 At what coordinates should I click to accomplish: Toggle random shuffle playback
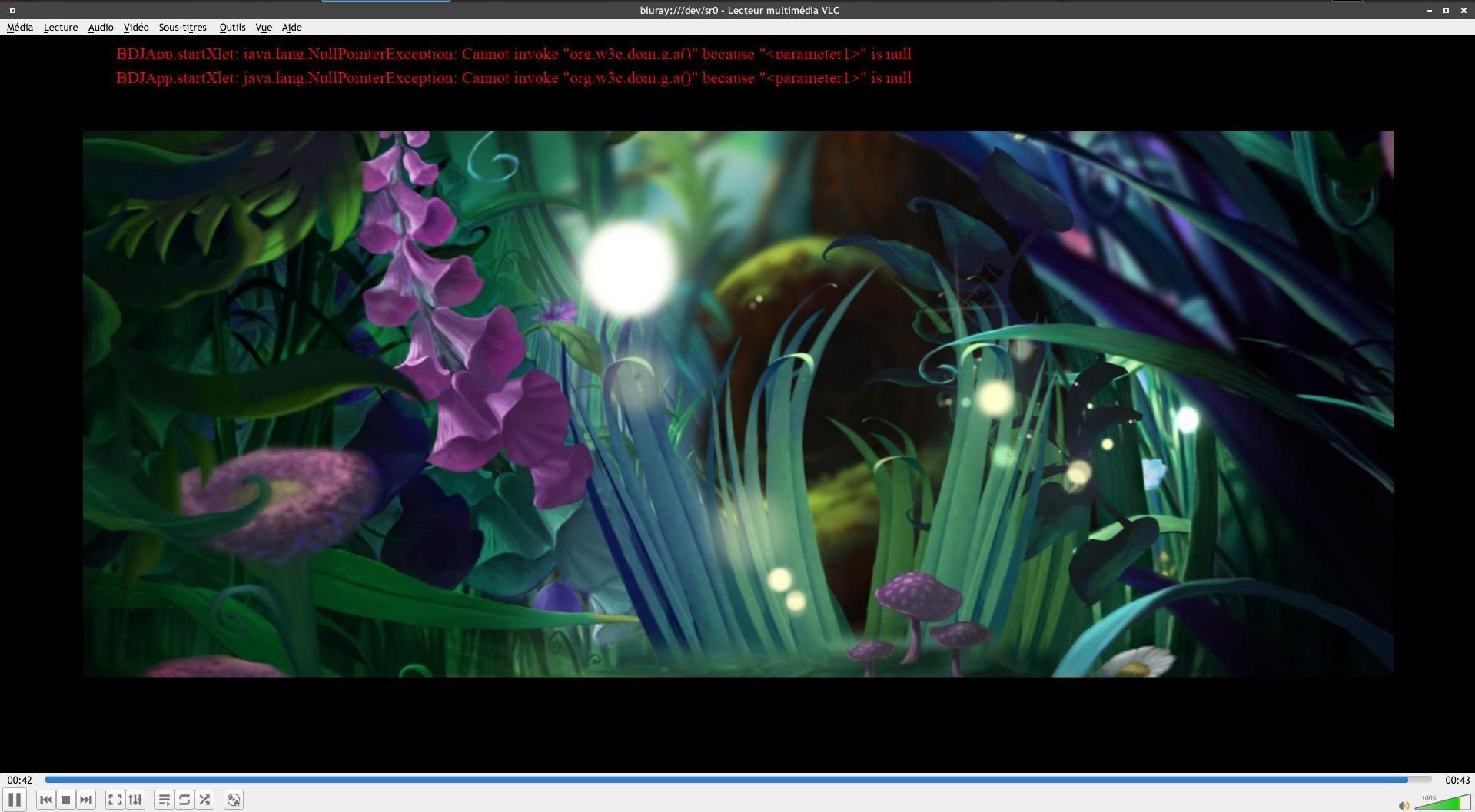click(x=204, y=800)
